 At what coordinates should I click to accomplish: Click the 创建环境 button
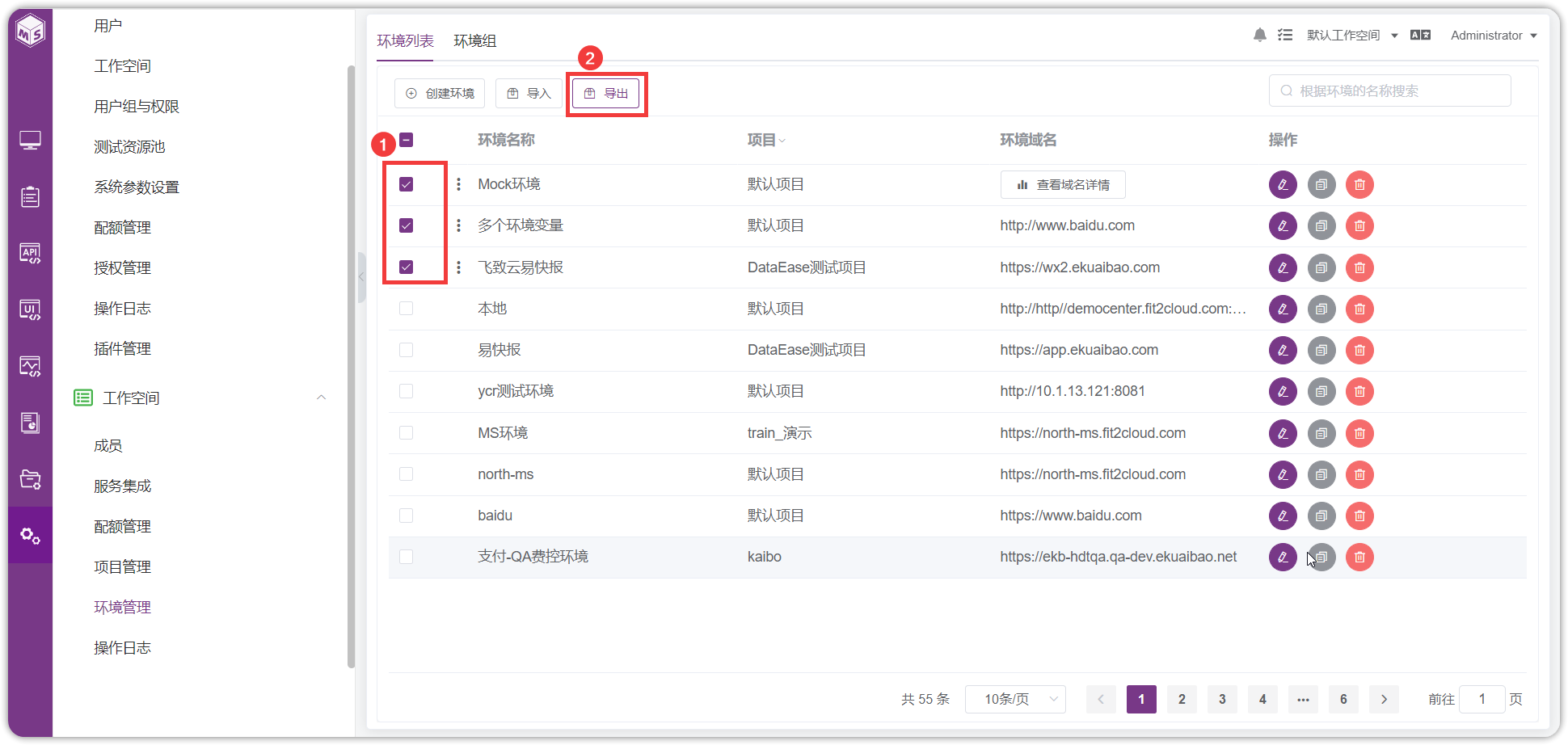(x=440, y=94)
